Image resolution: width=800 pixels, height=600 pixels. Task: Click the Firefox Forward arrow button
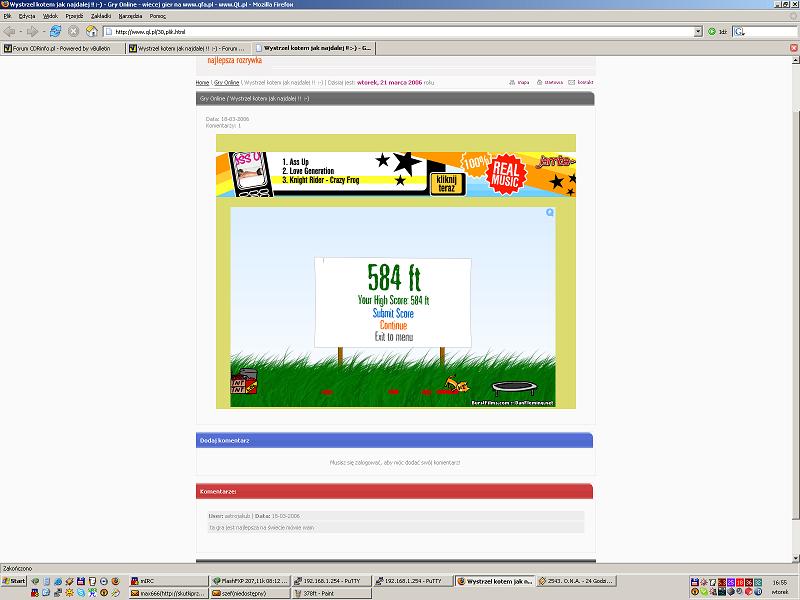click(x=32, y=32)
